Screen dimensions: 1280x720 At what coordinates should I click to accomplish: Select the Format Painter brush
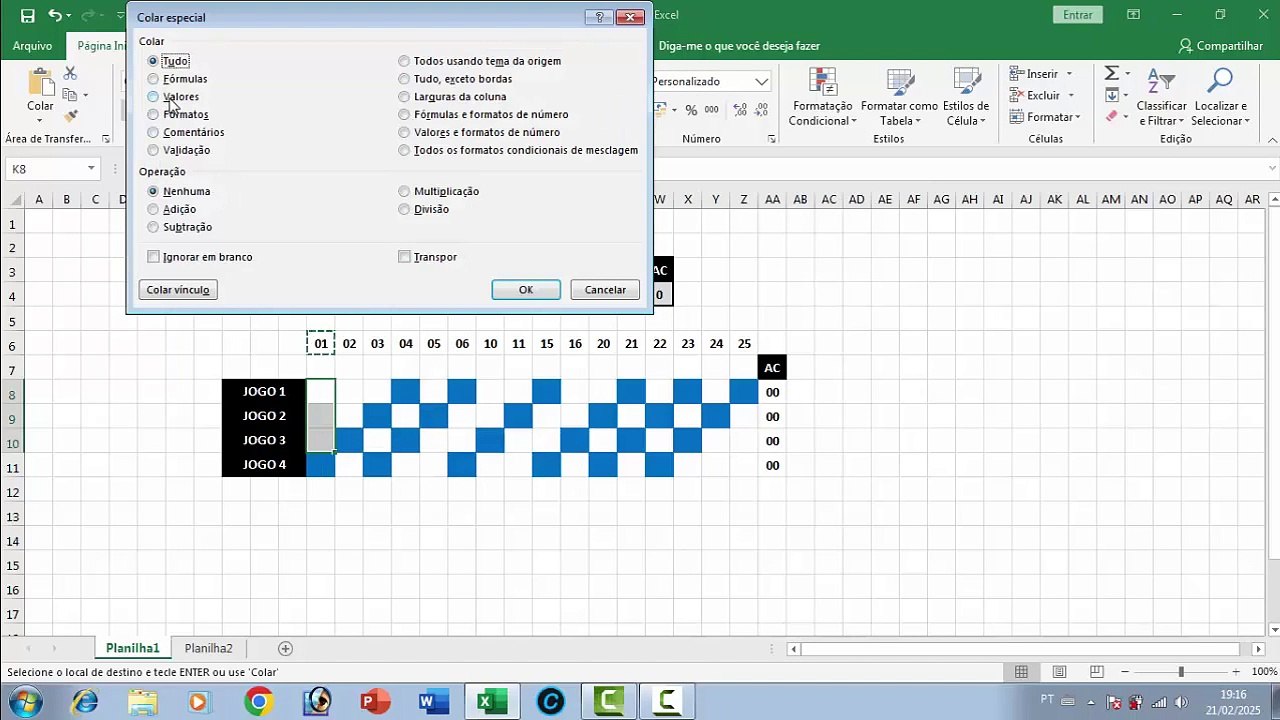(70, 116)
